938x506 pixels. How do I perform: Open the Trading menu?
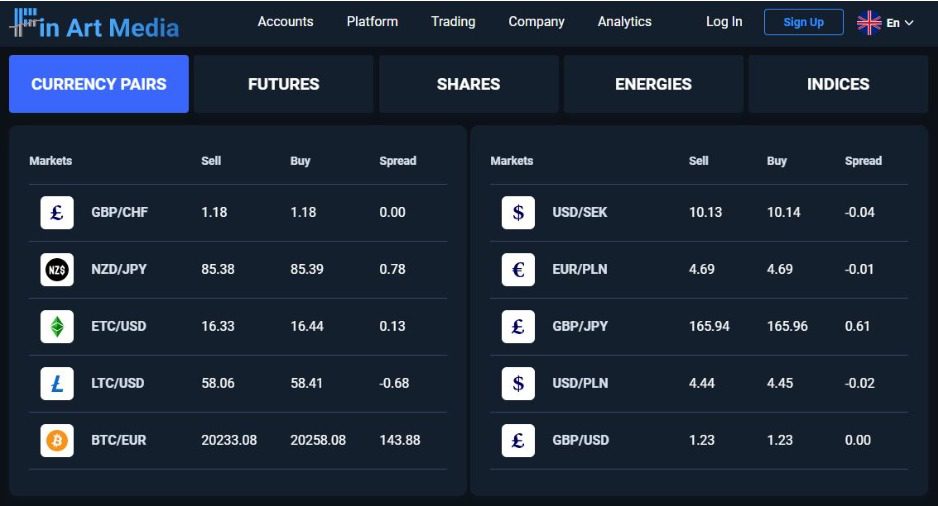point(453,21)
